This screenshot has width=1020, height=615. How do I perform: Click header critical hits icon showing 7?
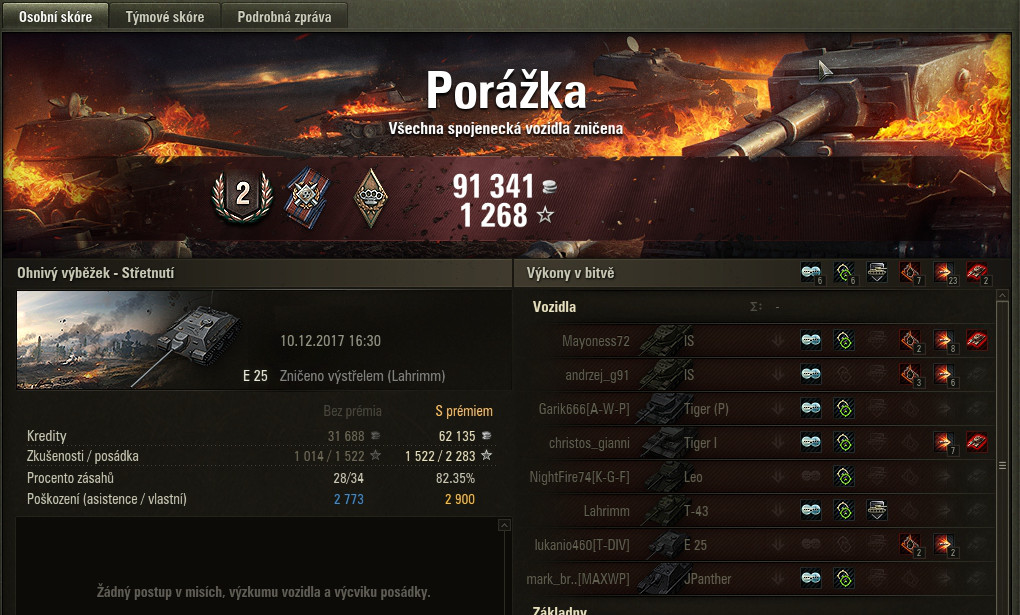coord(910,273)
